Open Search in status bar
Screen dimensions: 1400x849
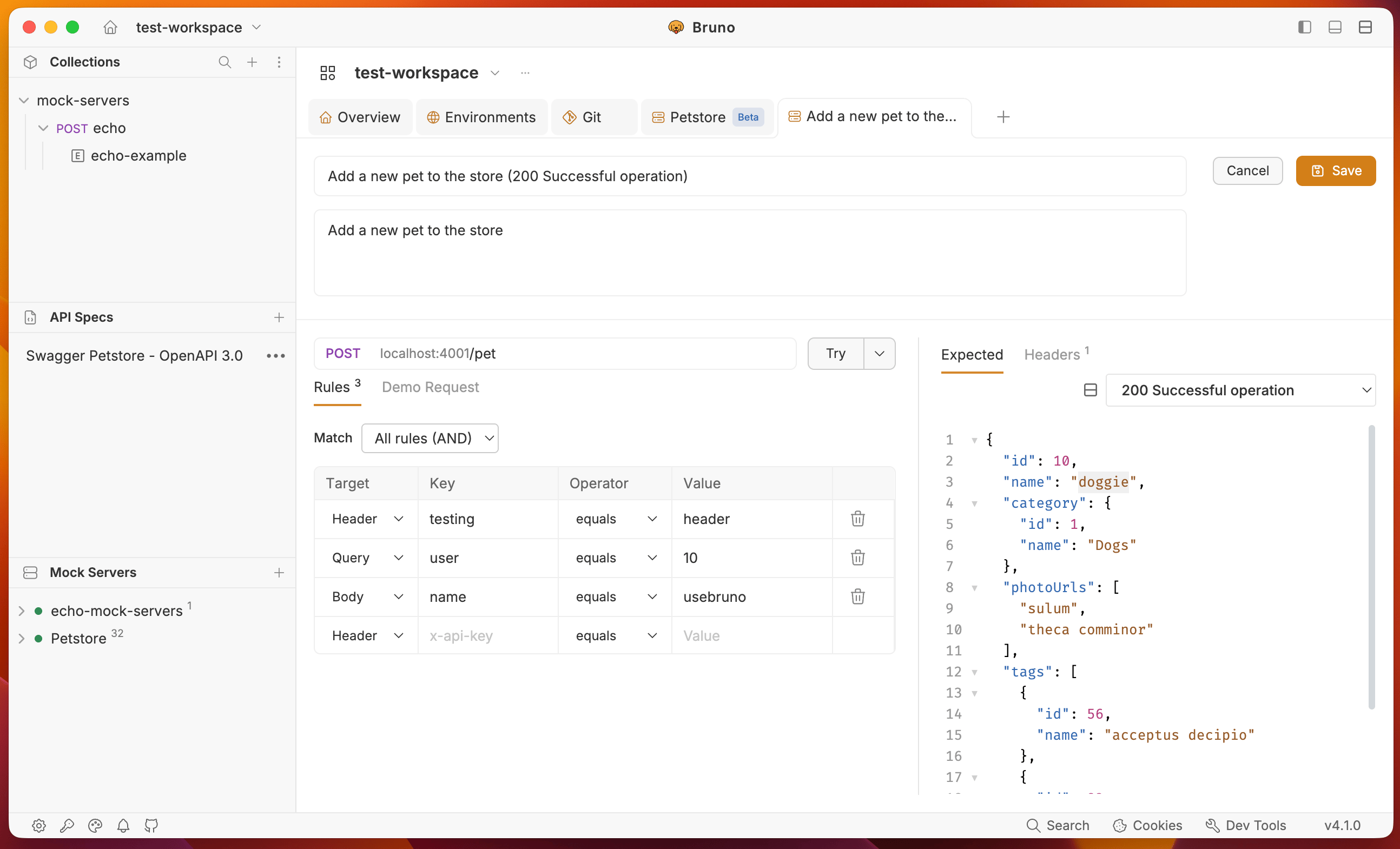[x=1058, y=826]
